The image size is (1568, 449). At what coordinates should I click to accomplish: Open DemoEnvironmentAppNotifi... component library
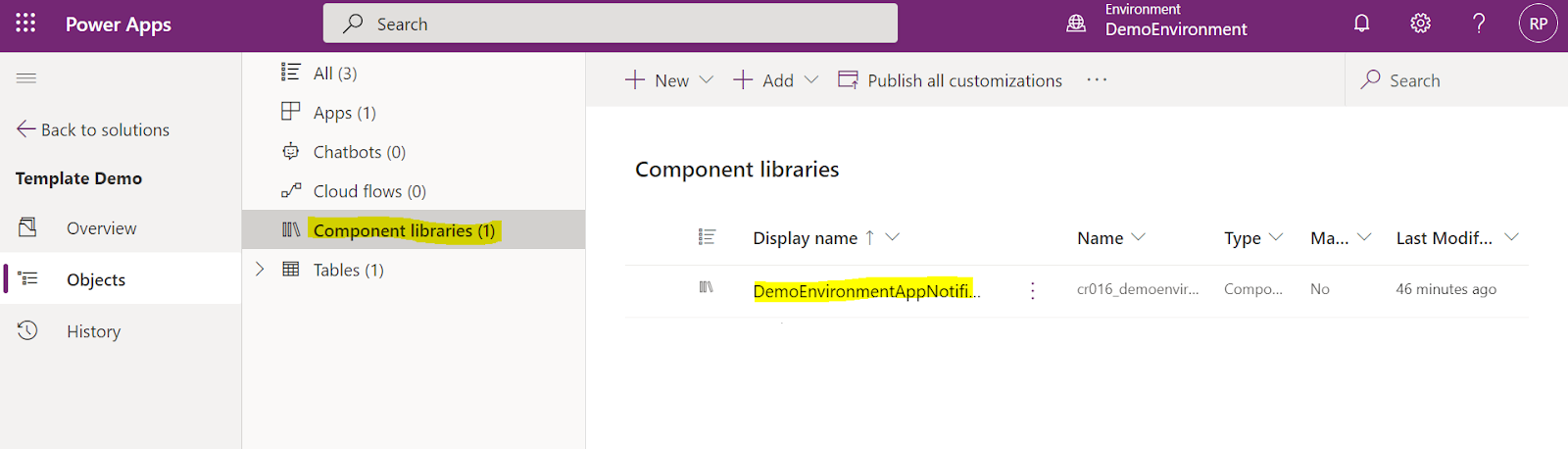click(866, 290)
